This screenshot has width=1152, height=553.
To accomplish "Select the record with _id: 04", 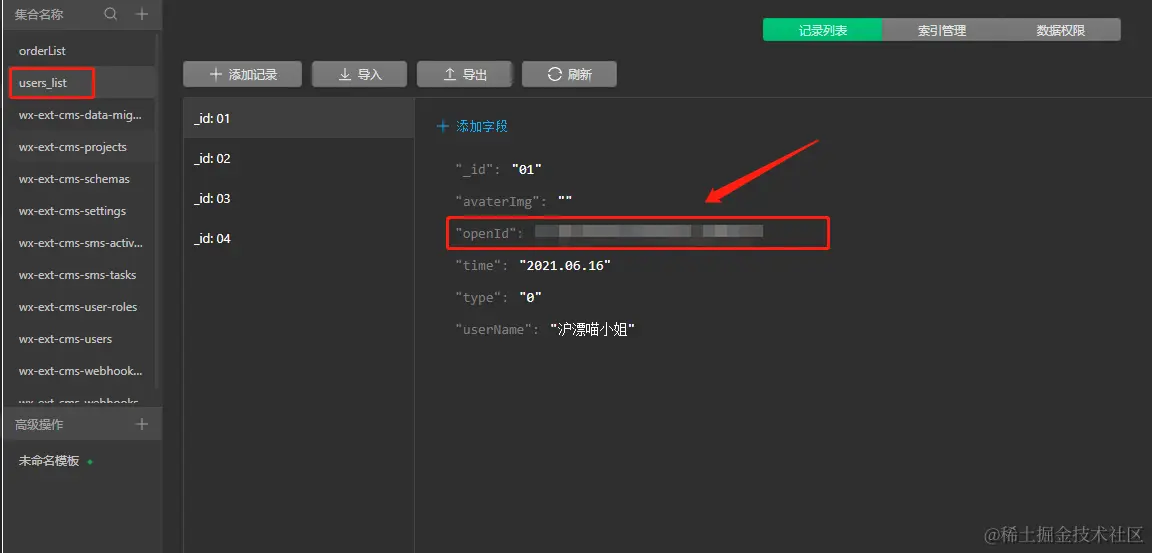I will [212, 239].
